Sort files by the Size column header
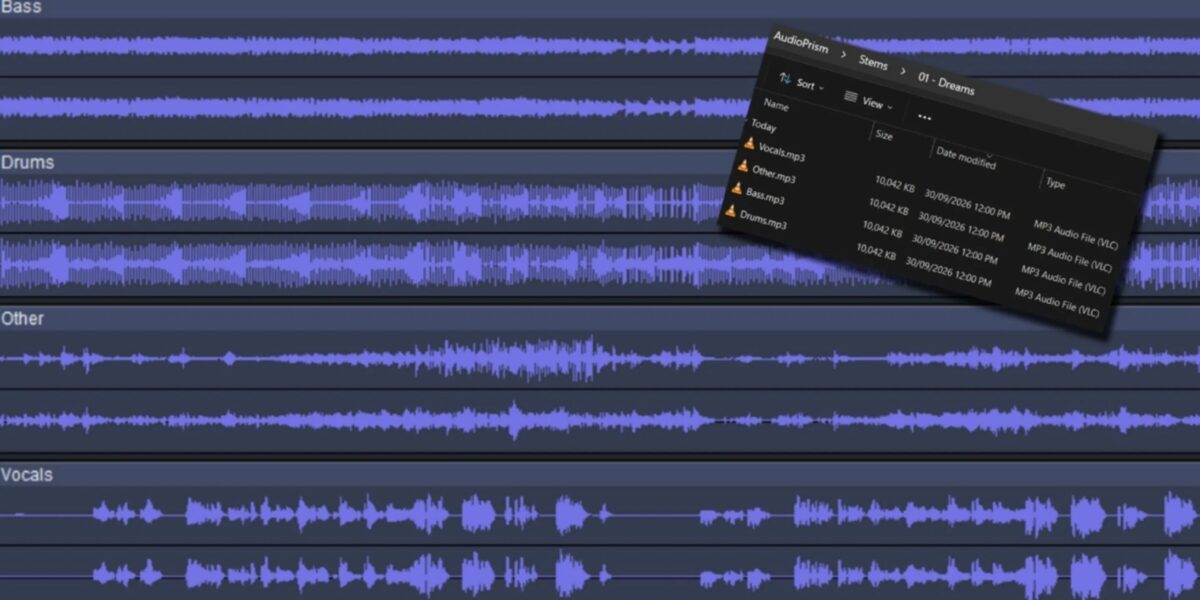 point(884,134)
